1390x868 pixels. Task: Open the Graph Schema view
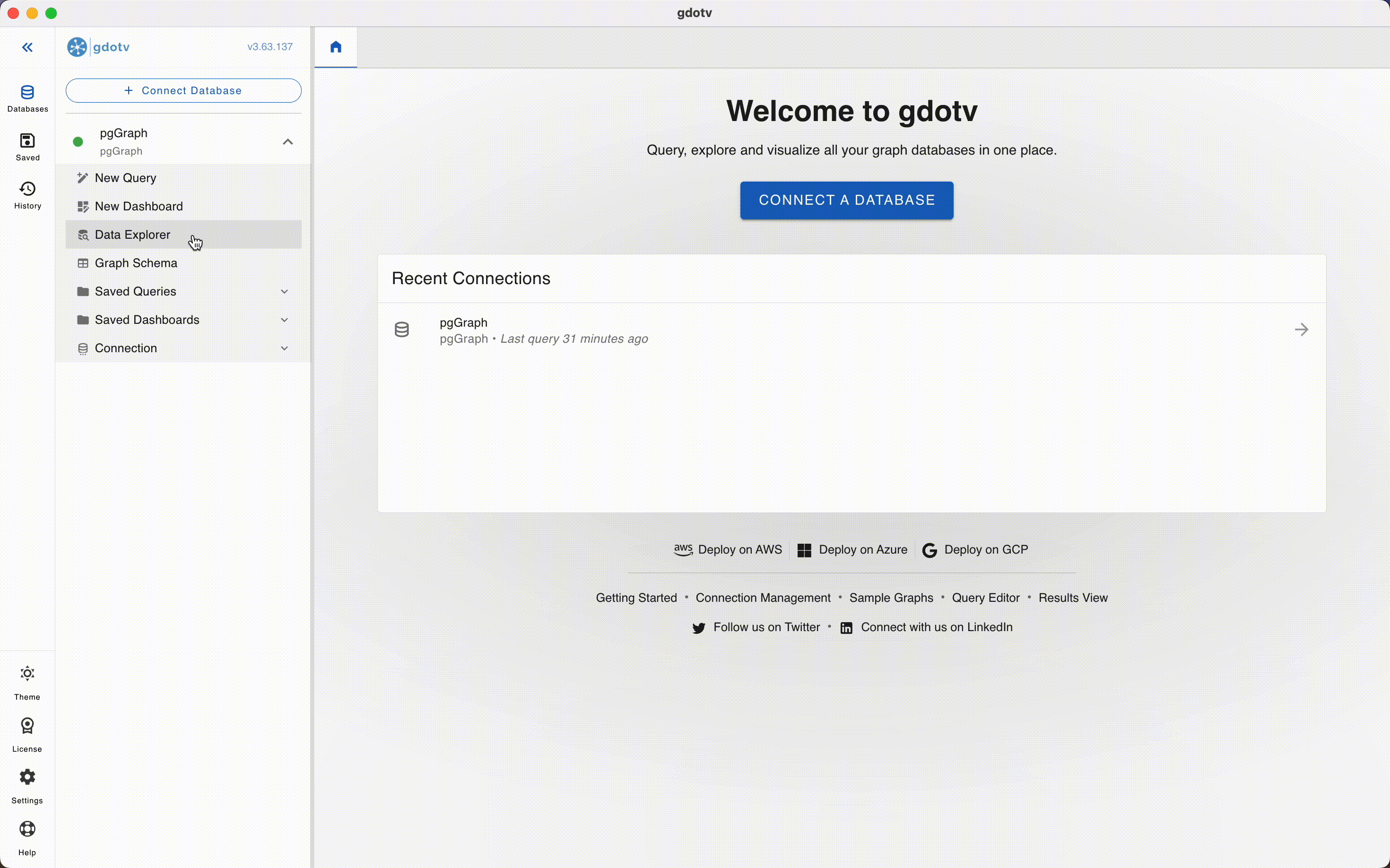pyautogui.click(x=184, y=263)
